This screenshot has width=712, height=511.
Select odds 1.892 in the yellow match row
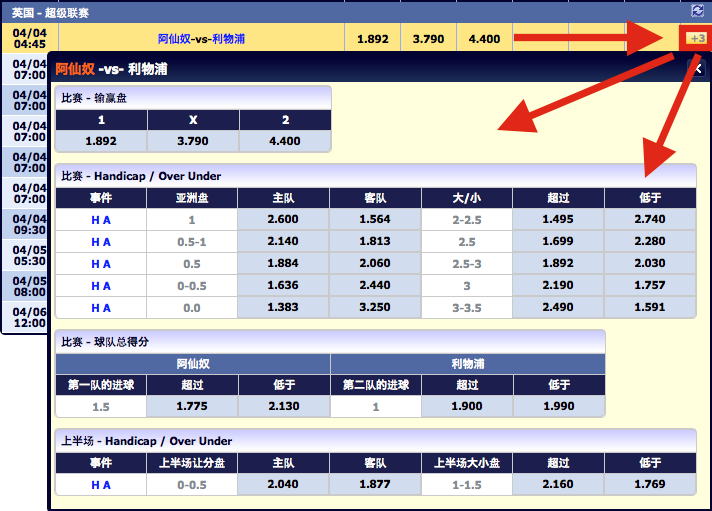click(373, 39)
